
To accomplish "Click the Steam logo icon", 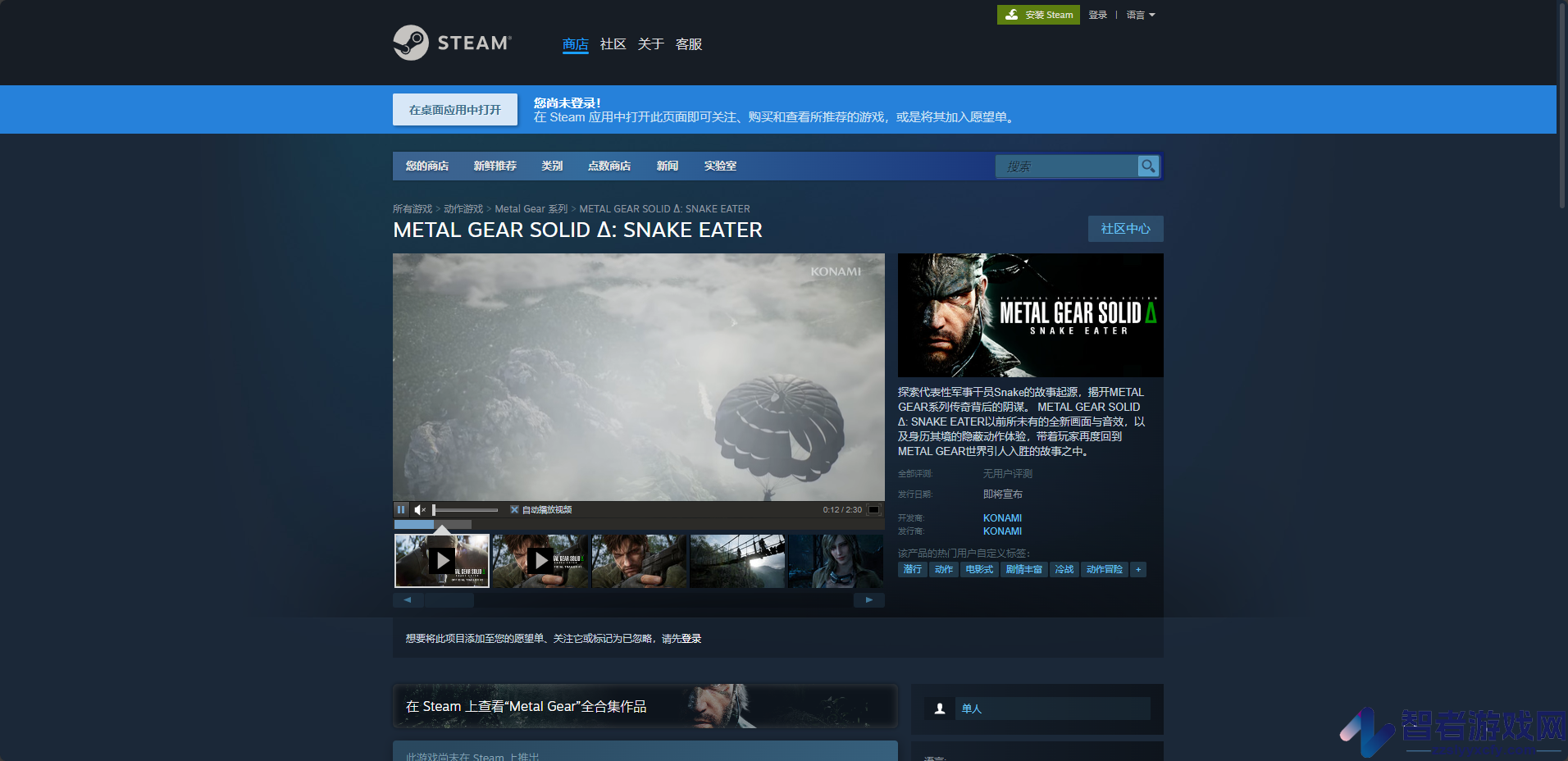I will coord(411,43).
